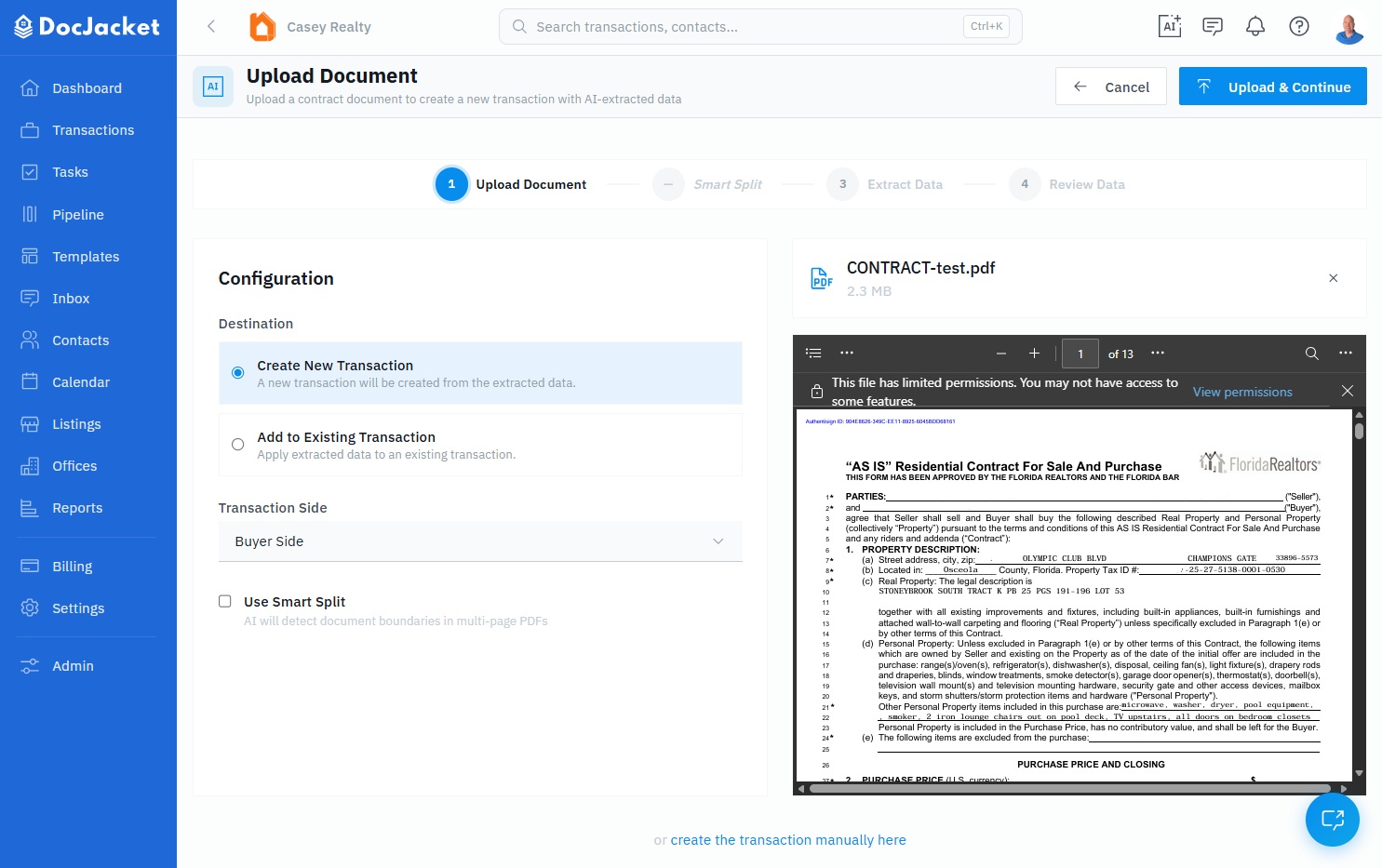Open the DocJacket AI assistant icon
The height and width of the screenshot is (868, 1382).
(1170, 26)
